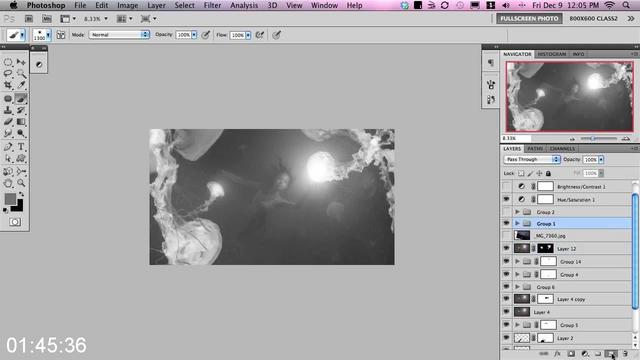Create new adjustment layer button
Viewport: 640px width, 360px height.
point(585,354)
